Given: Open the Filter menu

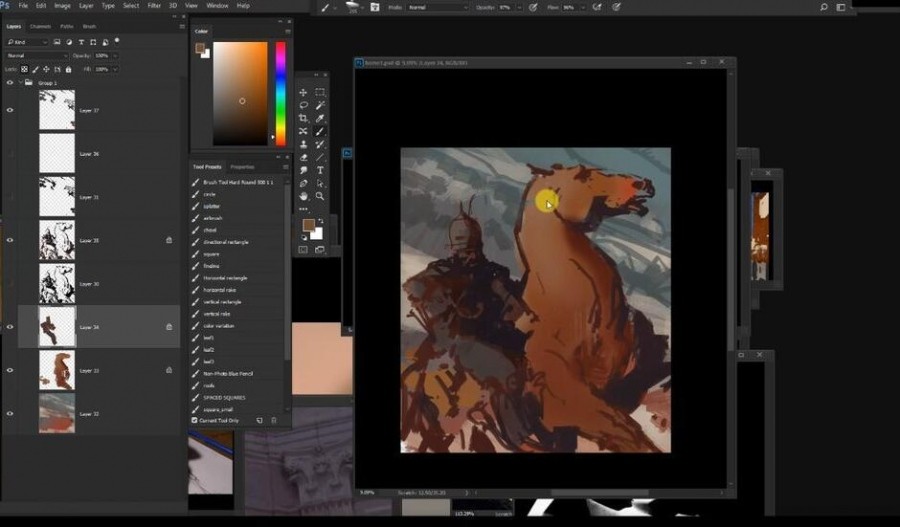Looking at the screenshot, I should coord(154,6).
